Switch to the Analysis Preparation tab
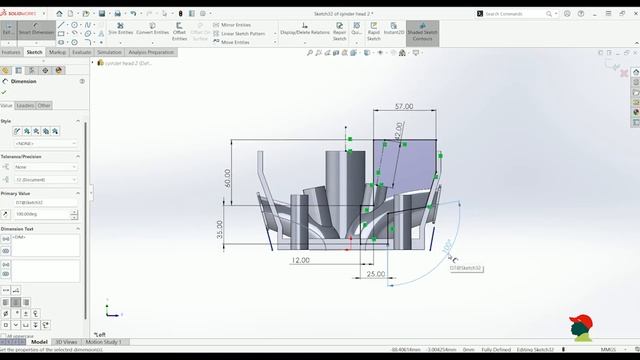Viewport: 640px width, 360px height. click(151, 52)
